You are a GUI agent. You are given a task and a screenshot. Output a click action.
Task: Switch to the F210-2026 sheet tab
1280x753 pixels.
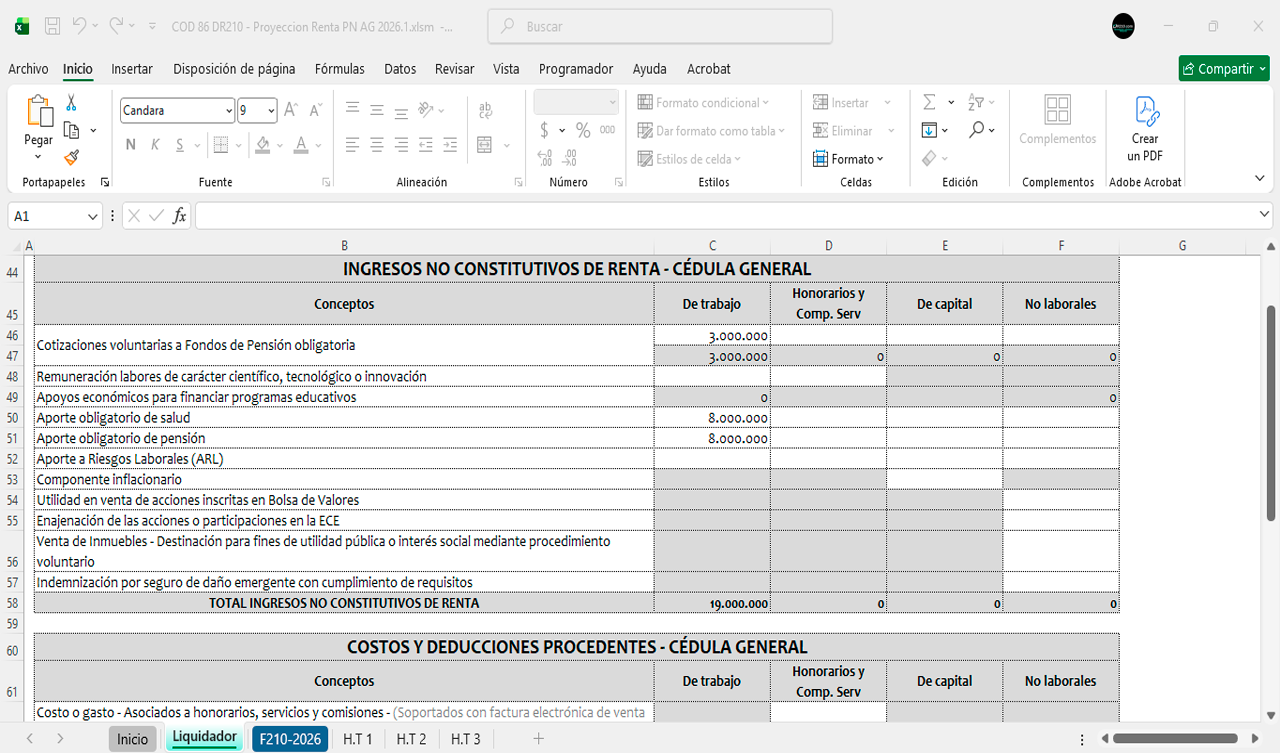(x=289, y=739)
